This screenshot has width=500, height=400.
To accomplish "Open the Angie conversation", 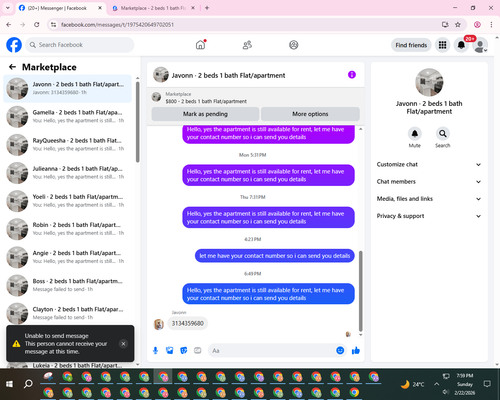I will (x=68, y=257).
